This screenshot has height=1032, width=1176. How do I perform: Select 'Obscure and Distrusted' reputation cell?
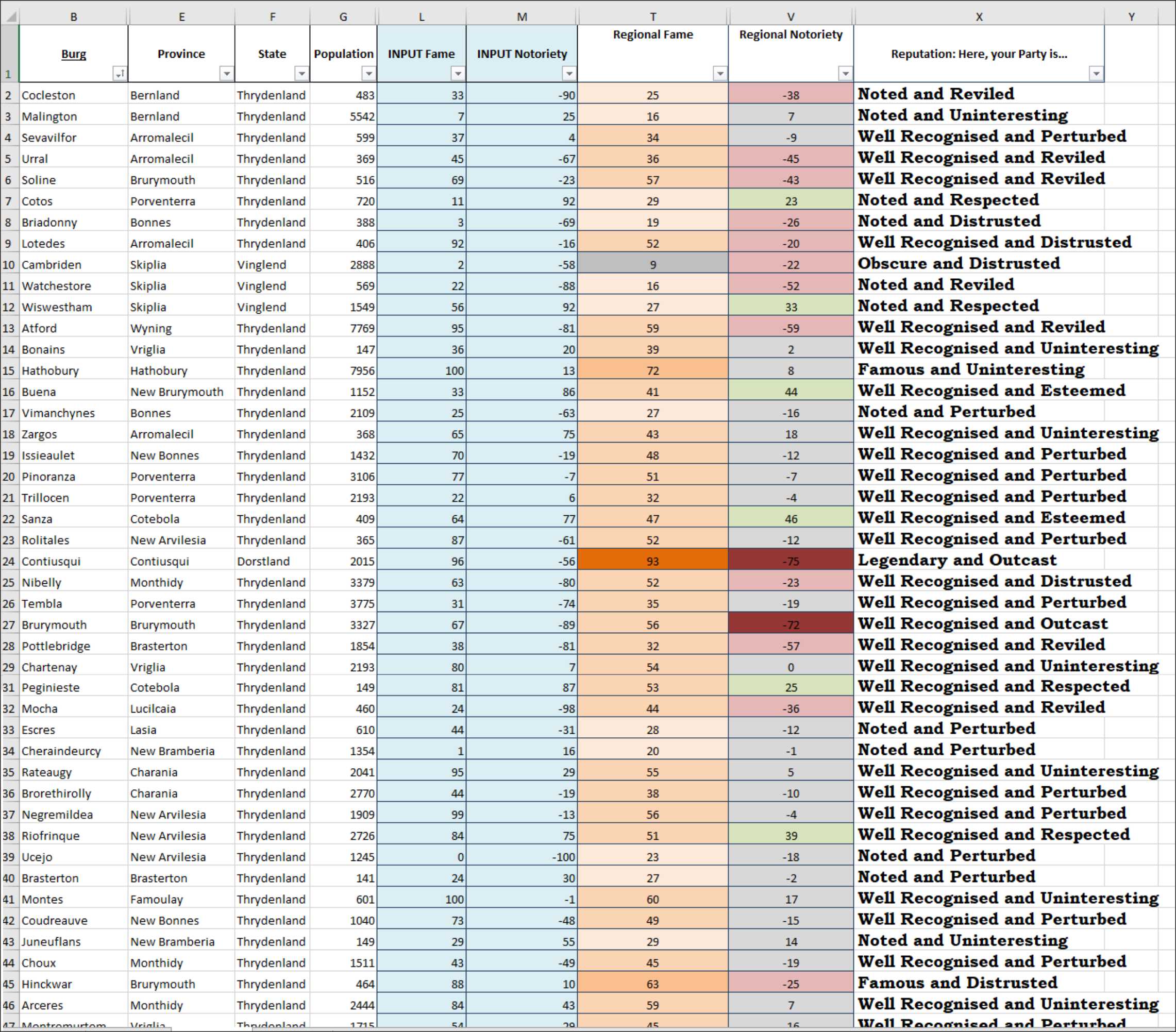pos(979,265)
